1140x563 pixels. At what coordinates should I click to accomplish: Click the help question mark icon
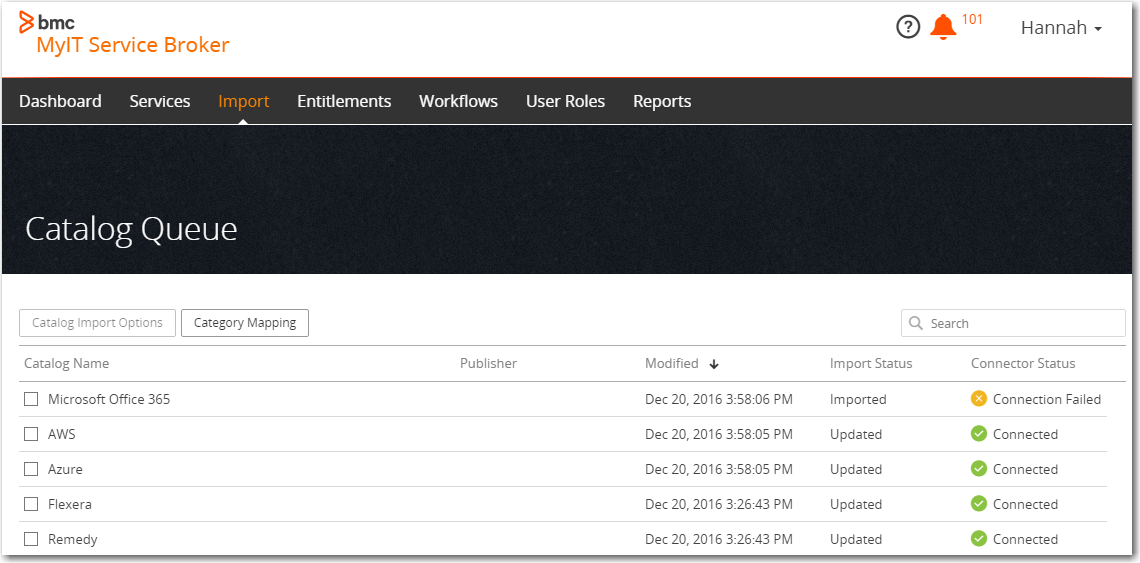pyautogui.click(x=907, y=28)
